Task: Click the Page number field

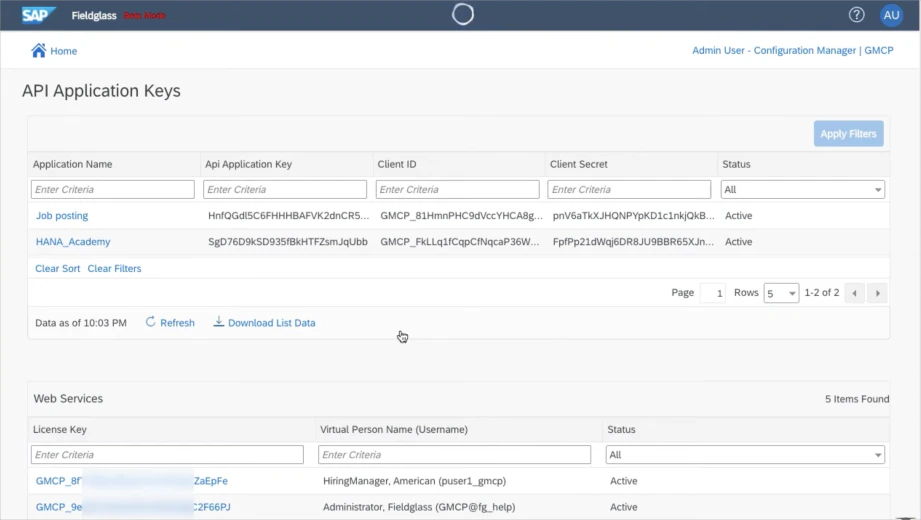Action: (x=712, y=293)
